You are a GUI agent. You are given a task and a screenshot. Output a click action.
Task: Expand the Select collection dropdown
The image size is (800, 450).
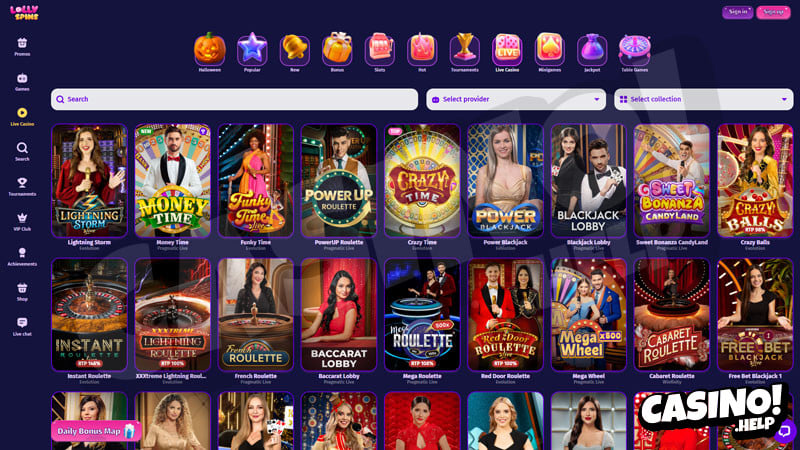704,99
